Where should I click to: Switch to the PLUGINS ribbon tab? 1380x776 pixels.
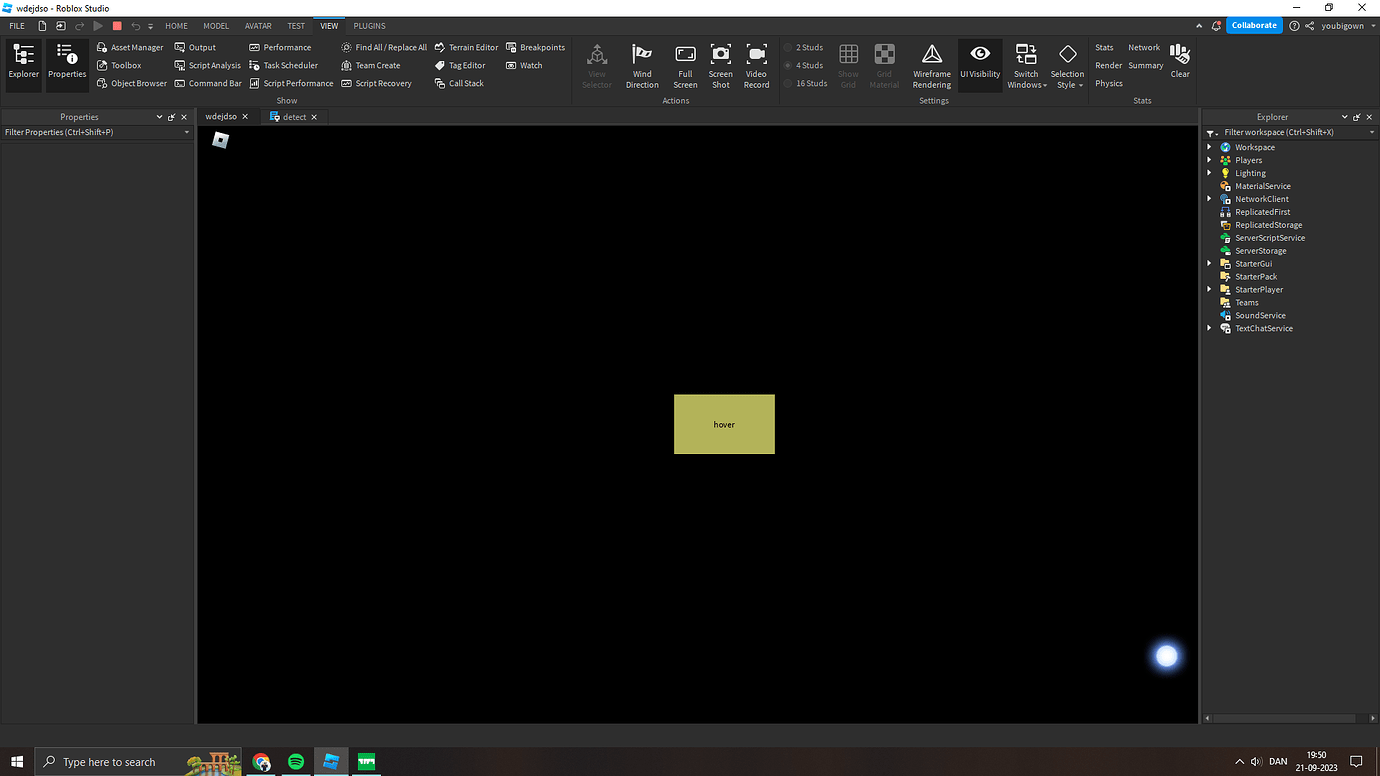[x=369, y=25]
